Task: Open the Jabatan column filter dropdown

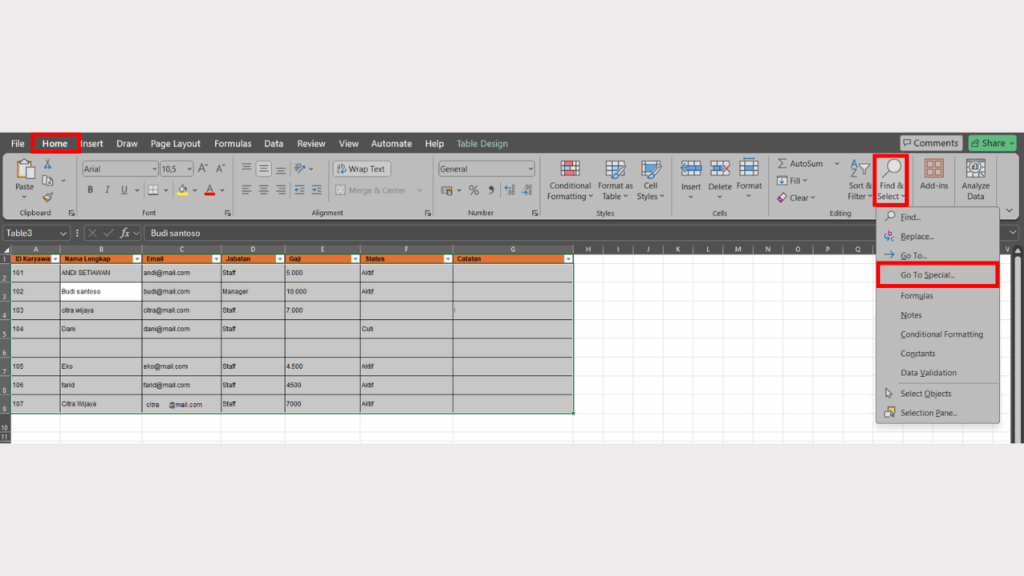Action: [x=279, y=259]
